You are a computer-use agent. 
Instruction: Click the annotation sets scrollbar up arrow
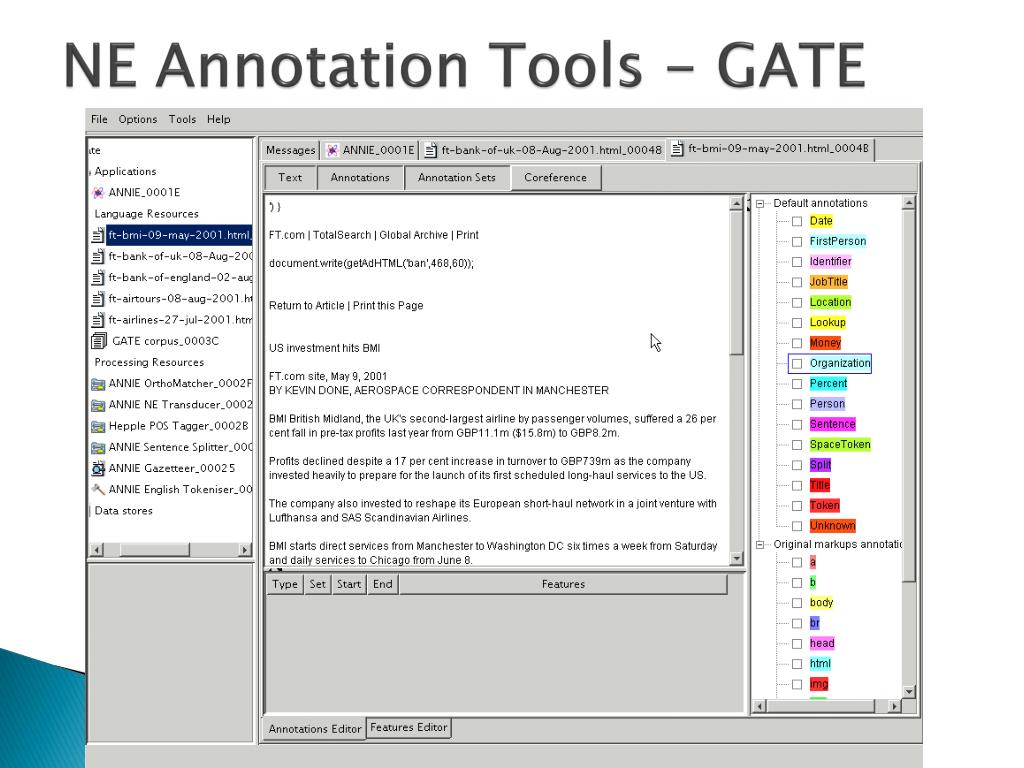click(x=908, y=203)
